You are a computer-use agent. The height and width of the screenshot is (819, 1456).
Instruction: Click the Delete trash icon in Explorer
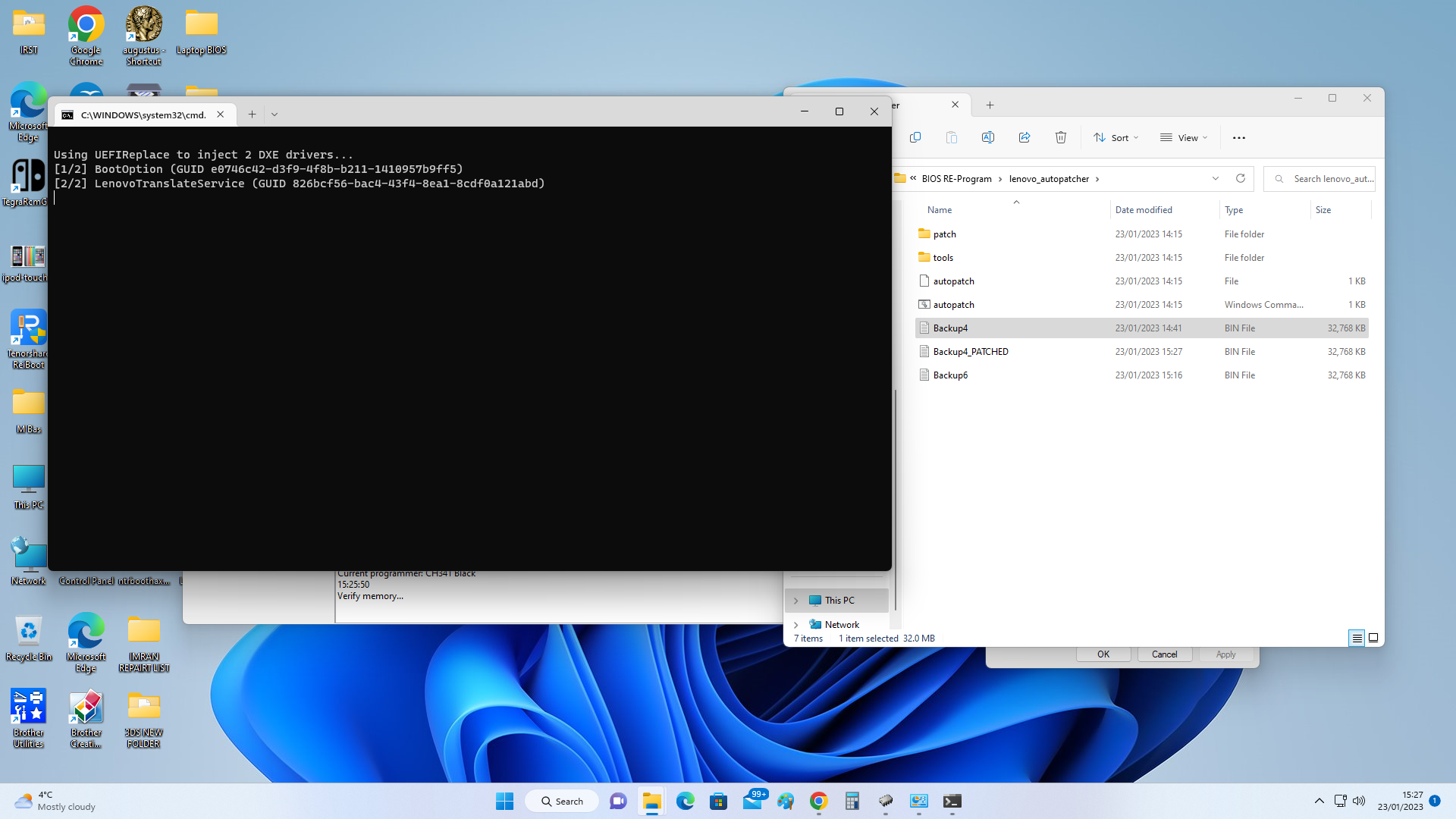1061,137
